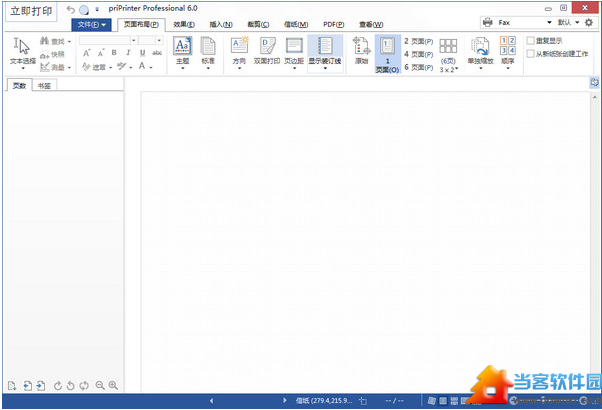Image resolution: width=602 pixels, height=410 pixels.
Task: Click the increase font size icon
Action: [87, 53]
